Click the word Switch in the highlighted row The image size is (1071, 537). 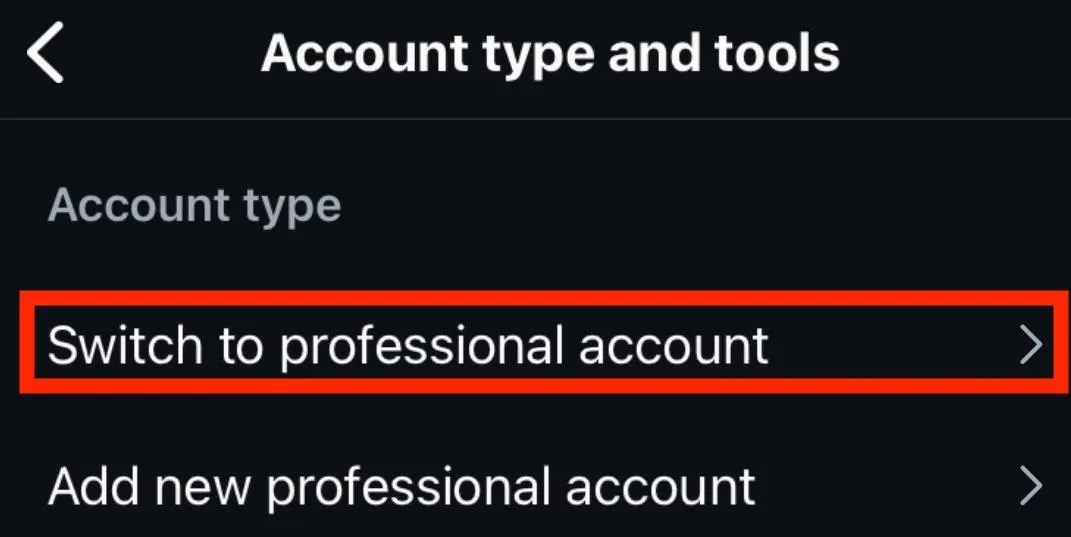pyautogui.click(x=125, y=344)
